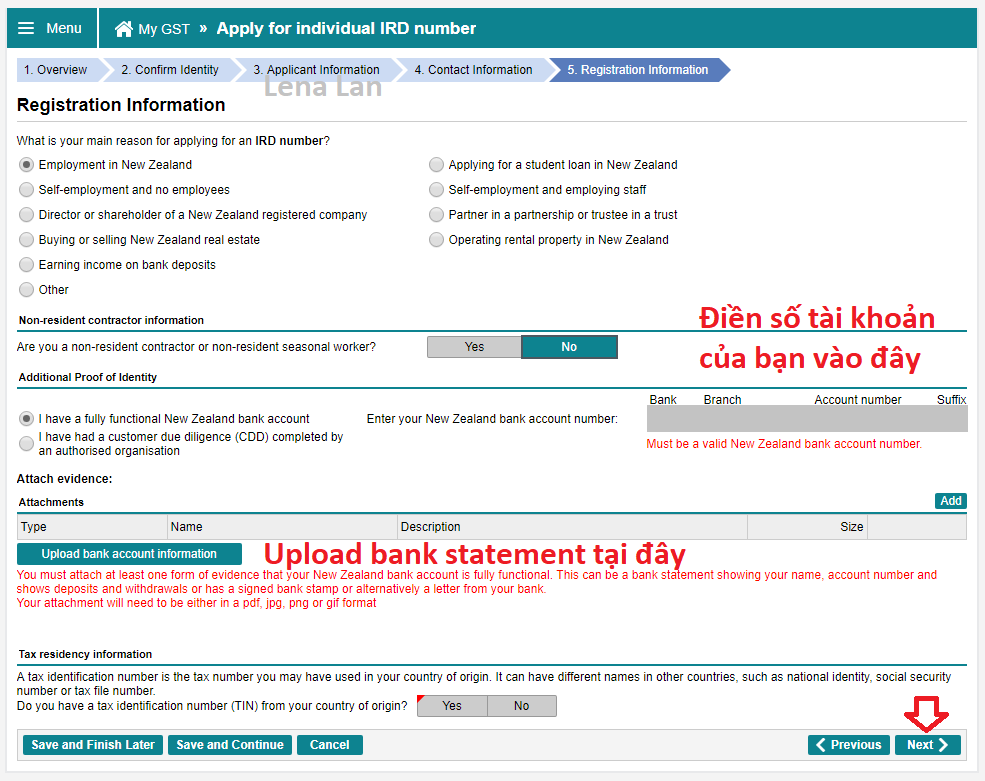Click Save and Finish Later

pos(93,745)
